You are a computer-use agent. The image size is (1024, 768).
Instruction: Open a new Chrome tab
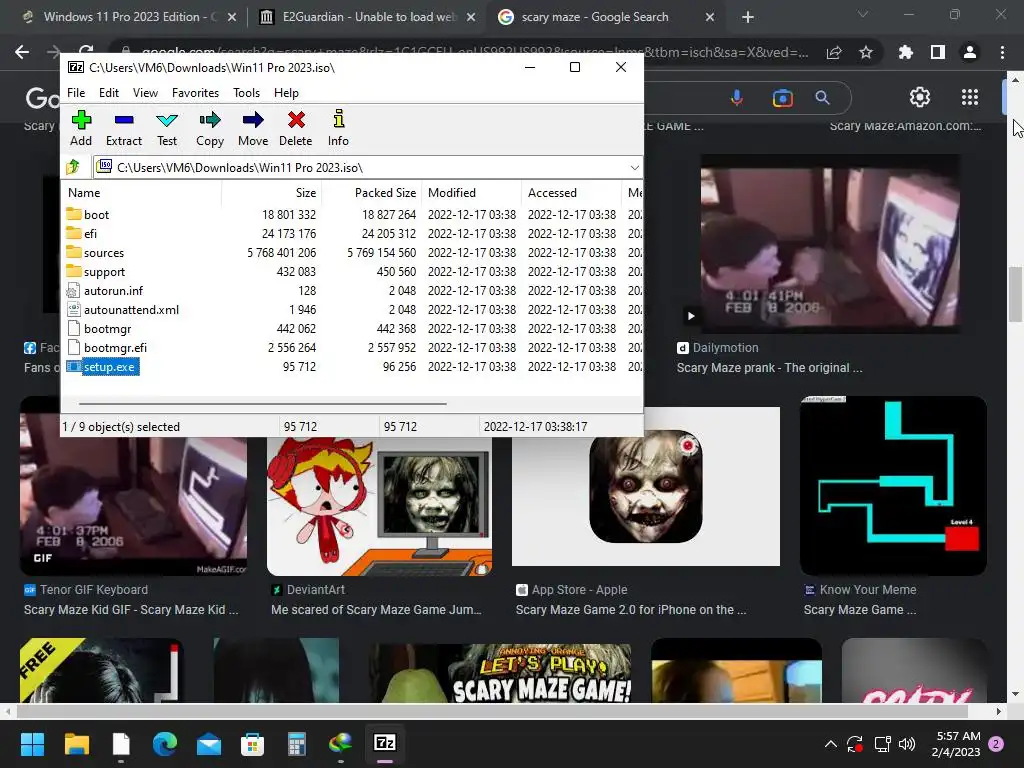(748, 18)
